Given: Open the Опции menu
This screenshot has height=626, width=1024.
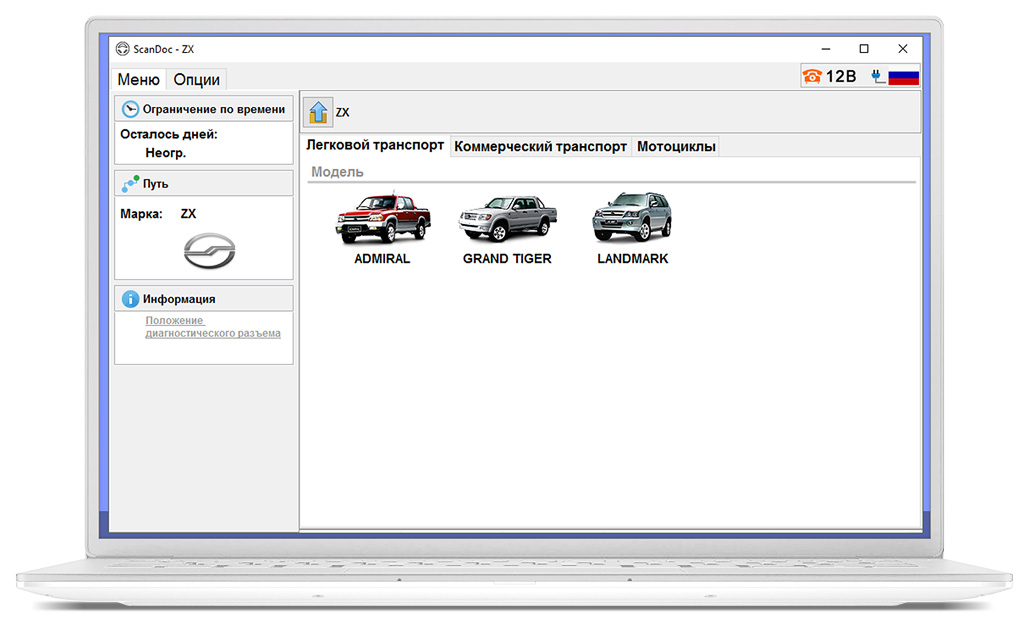Looking at the screenshot, I should coord(197,80).
